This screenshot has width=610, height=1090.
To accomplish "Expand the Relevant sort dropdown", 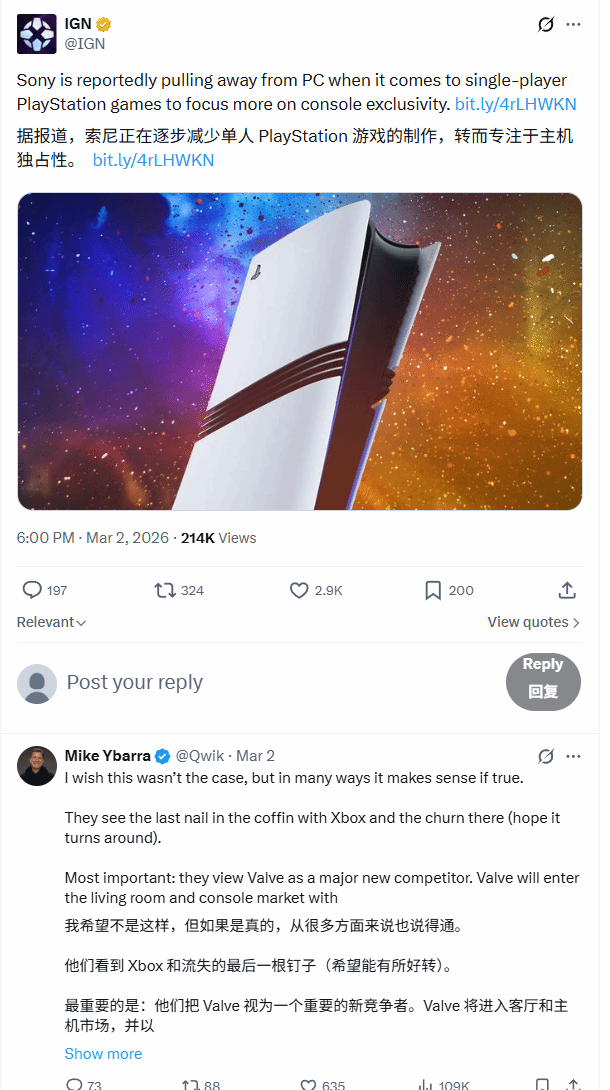I will click(x=51, y=622).
